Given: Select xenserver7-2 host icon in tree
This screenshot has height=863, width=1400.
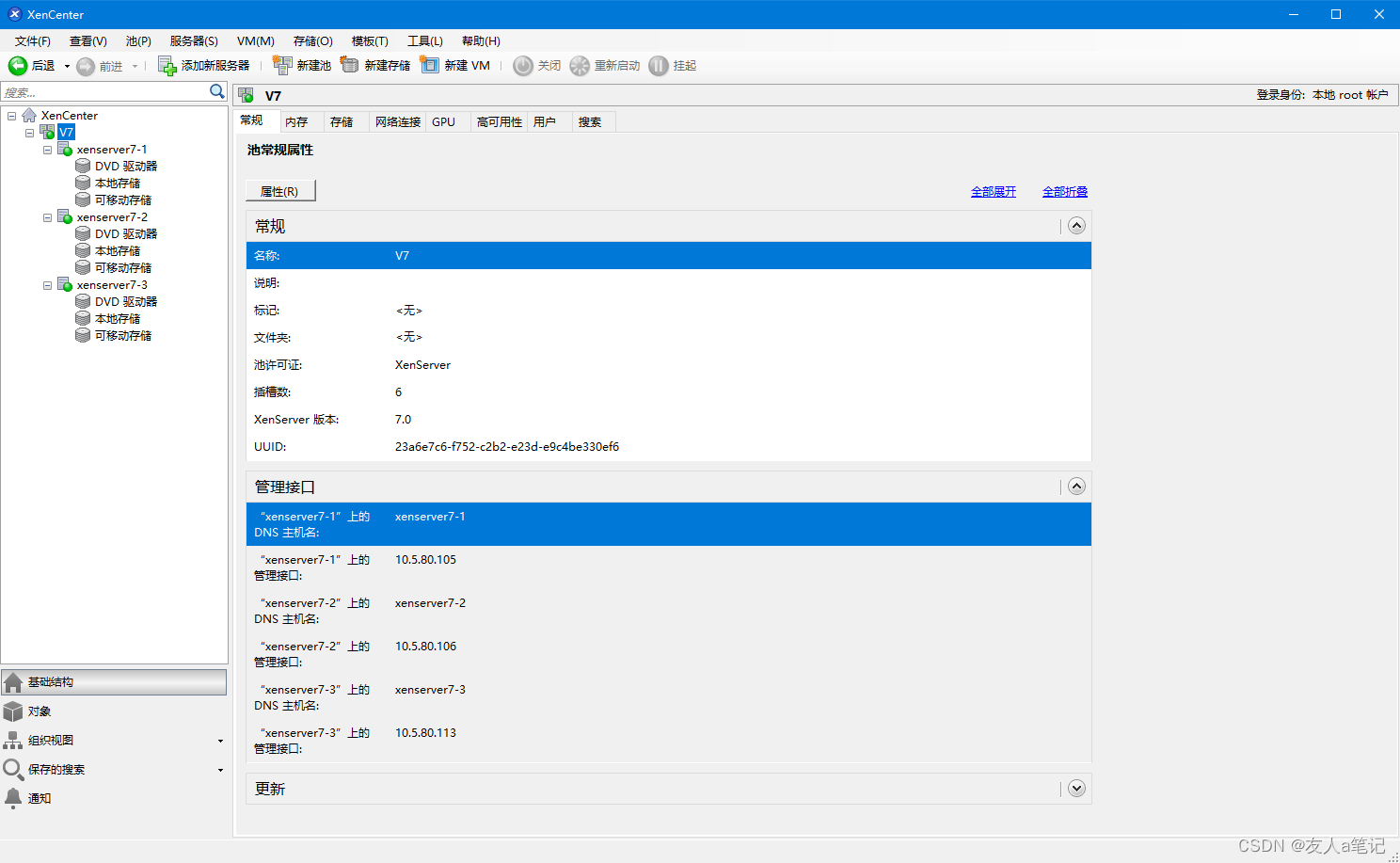Looking at the screenshot, I should pyautogui.click(x=65, y=216).
